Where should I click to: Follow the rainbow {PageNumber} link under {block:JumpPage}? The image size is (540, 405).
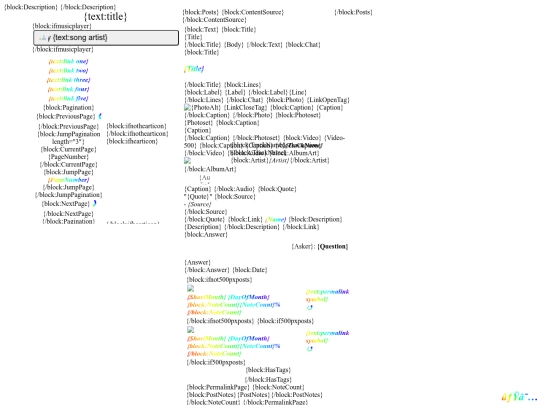coord(69,180)
